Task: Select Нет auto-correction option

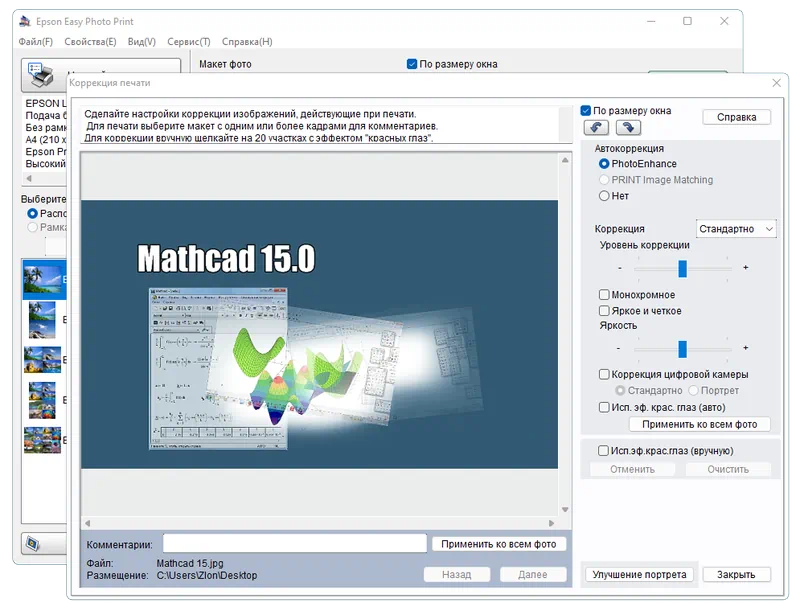Action: (604, 196)
